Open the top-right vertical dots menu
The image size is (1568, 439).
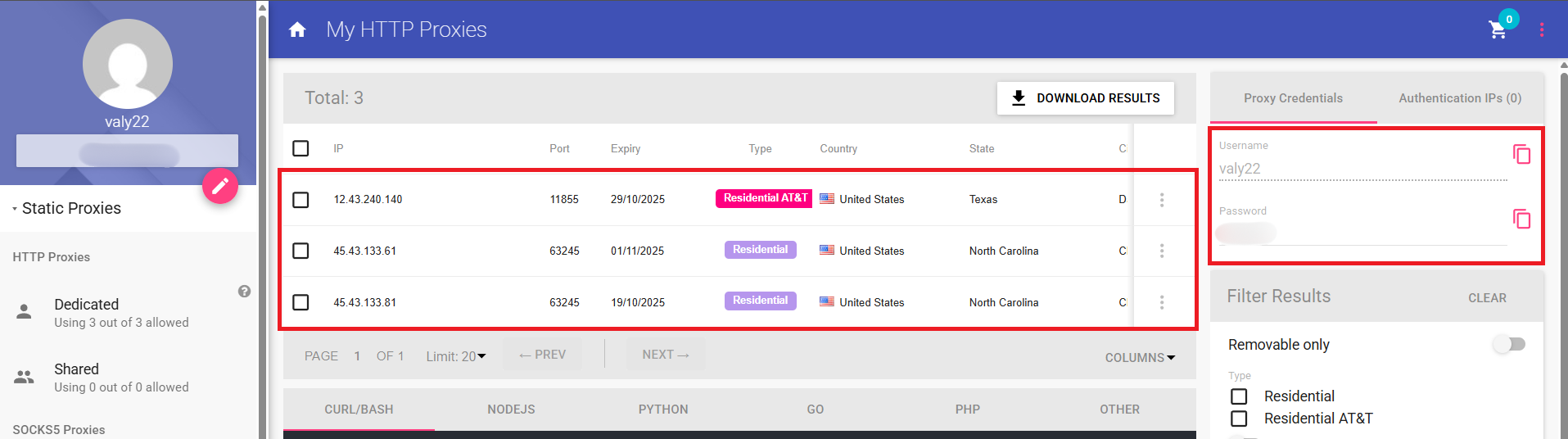[x=1542, y=30]
